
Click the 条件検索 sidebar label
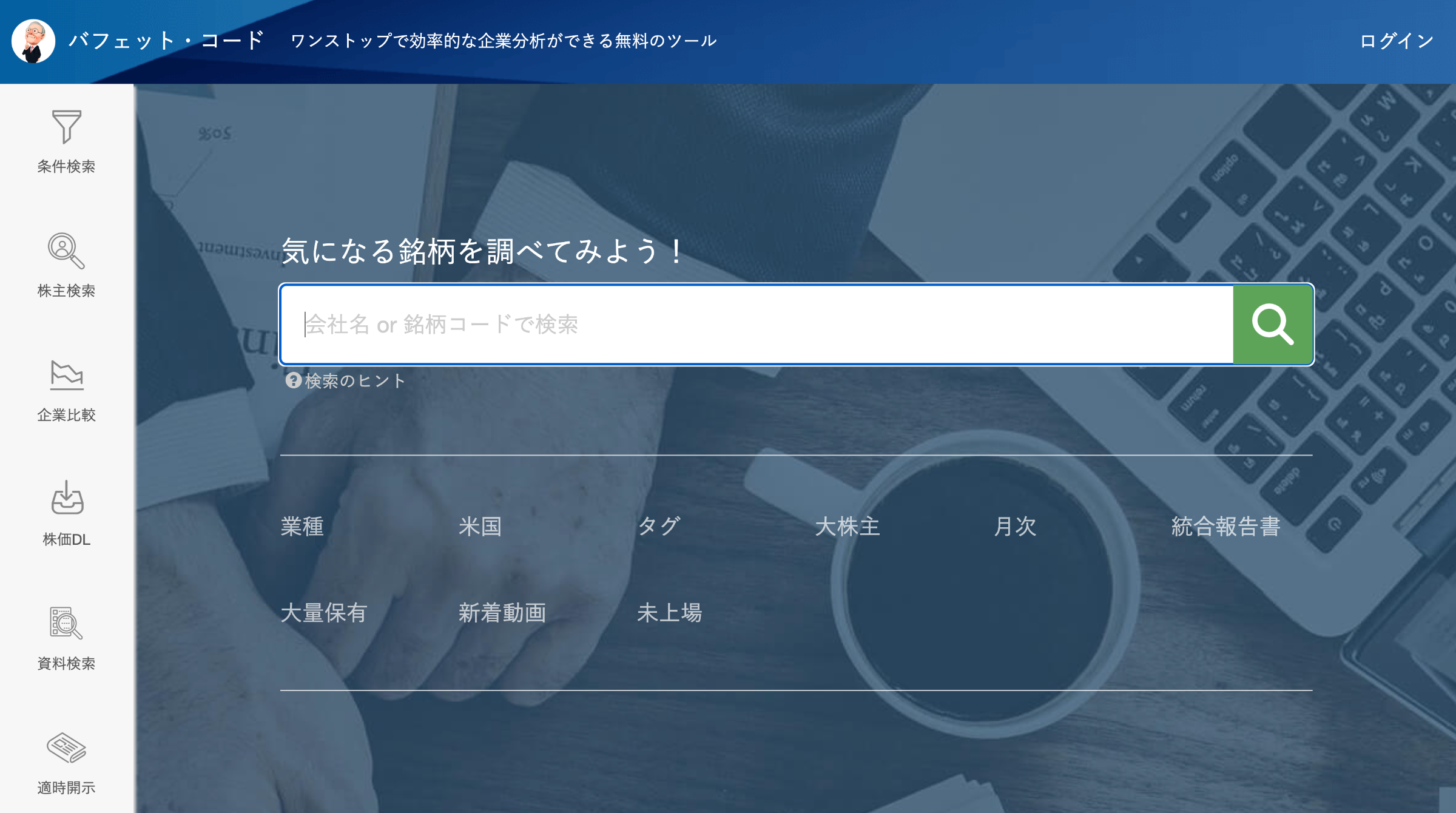click(66, 166)
